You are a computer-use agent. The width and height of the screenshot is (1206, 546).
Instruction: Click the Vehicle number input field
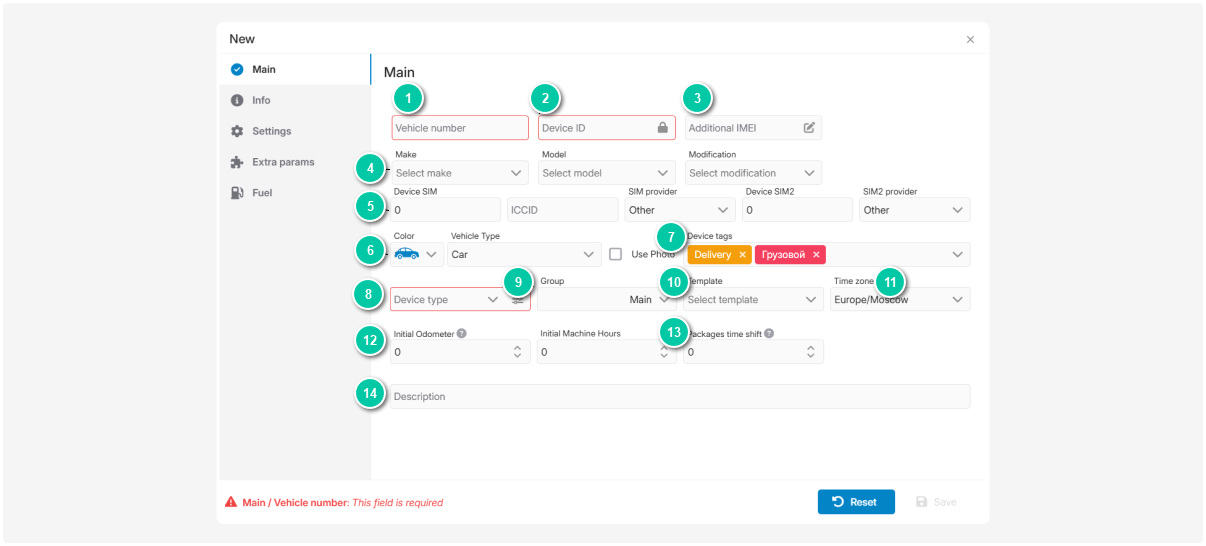tap(460, 128)
